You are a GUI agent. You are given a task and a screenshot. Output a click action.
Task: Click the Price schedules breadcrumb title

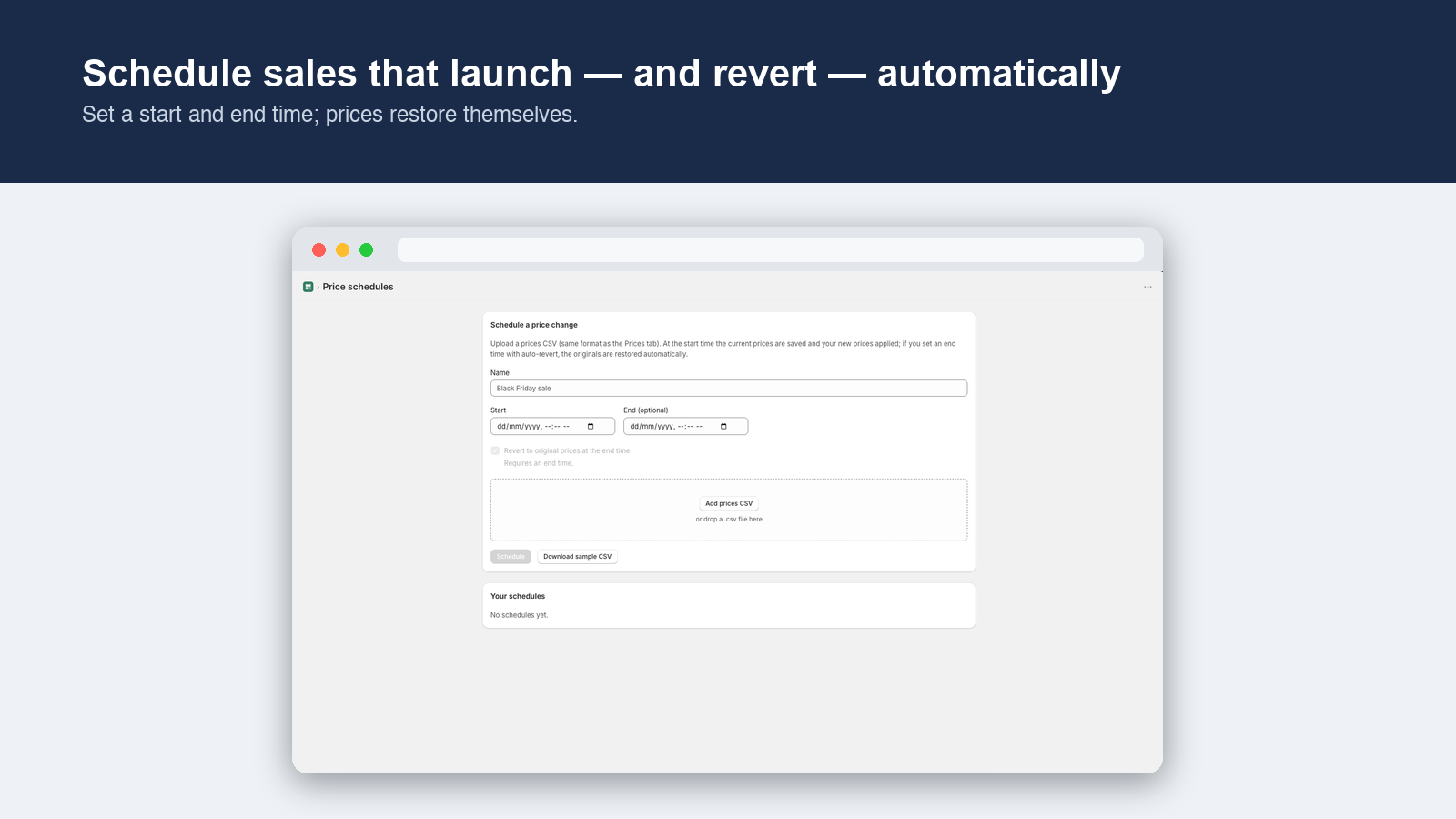tap(358, 287)
